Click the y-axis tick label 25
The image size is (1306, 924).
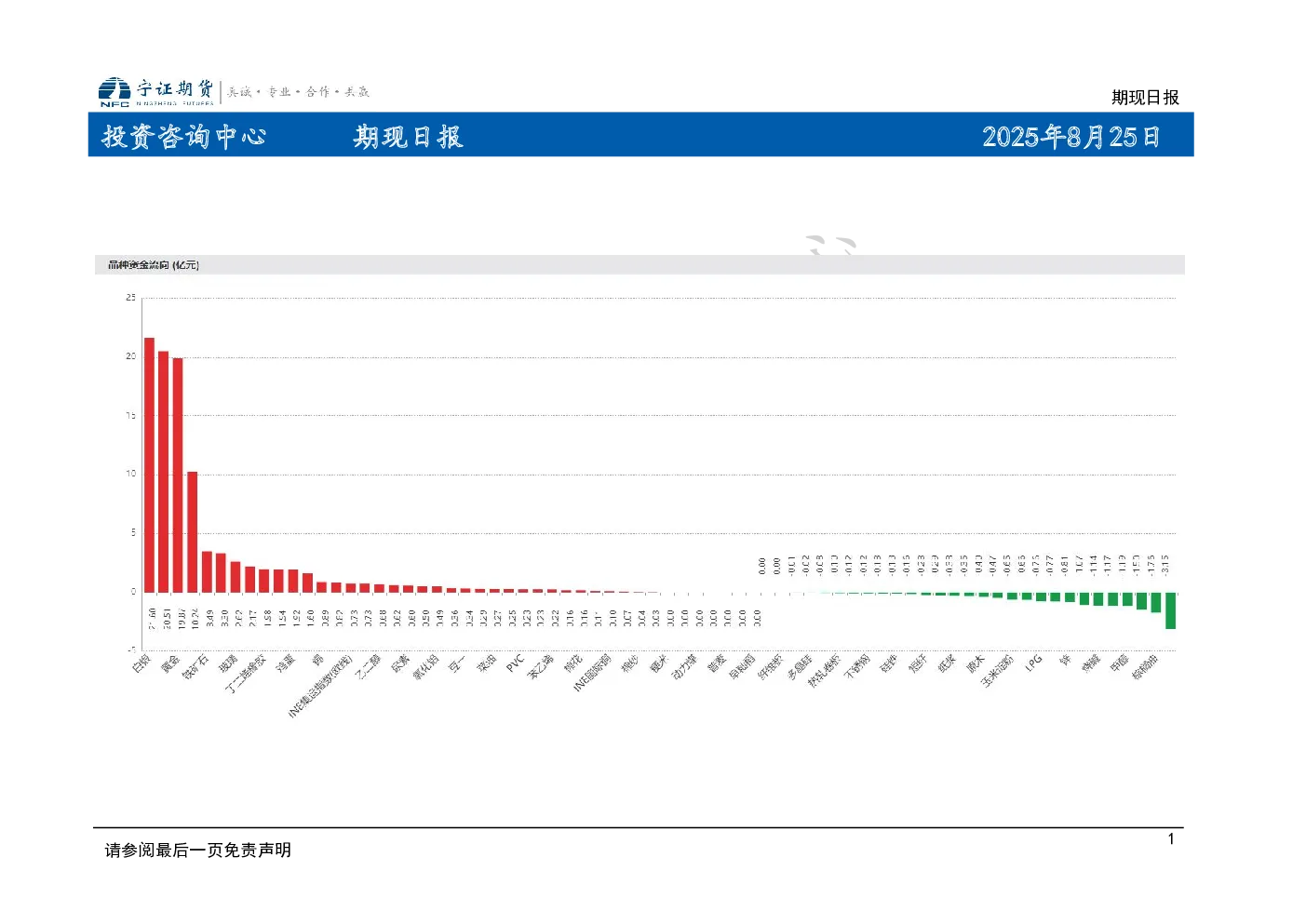130,298
